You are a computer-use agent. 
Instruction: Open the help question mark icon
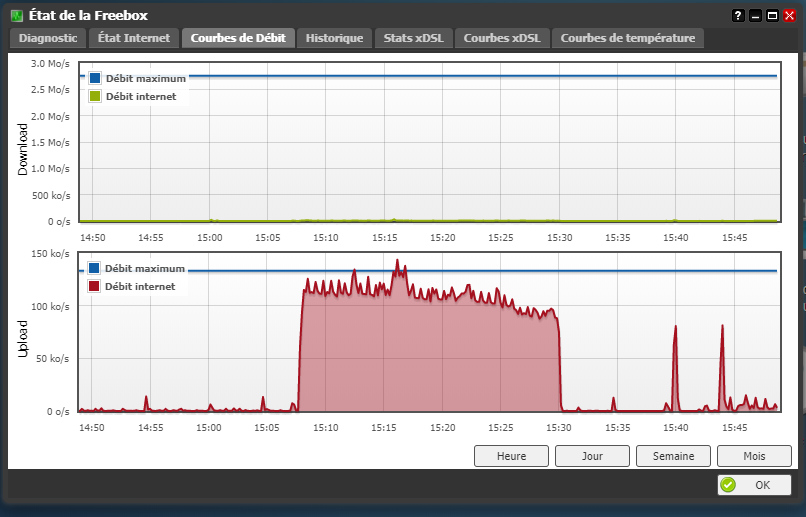tap(738, 15)
